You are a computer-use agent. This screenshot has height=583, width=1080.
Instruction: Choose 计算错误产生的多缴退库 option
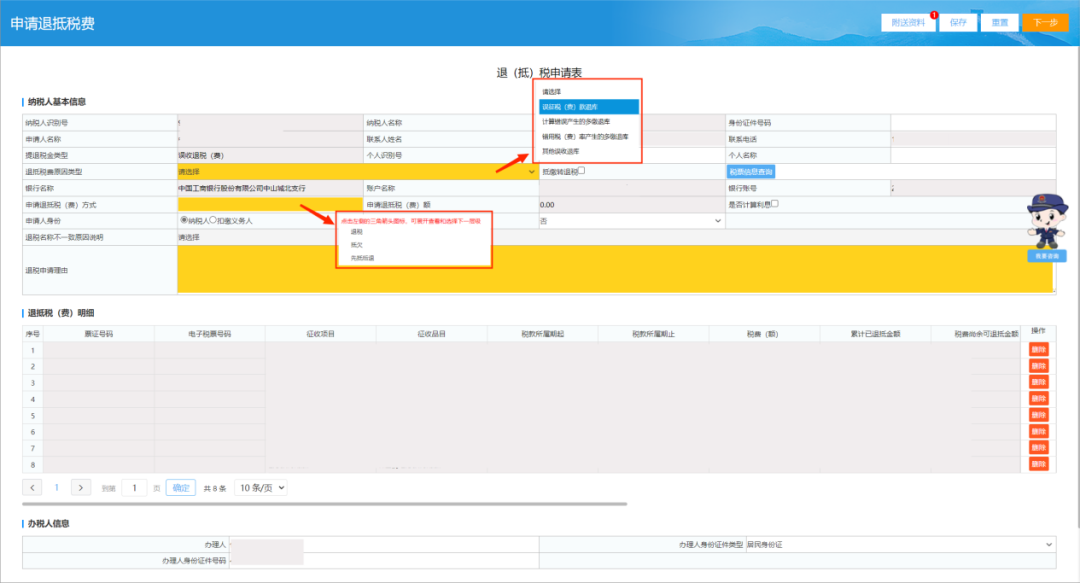click(x=576, y=122)
